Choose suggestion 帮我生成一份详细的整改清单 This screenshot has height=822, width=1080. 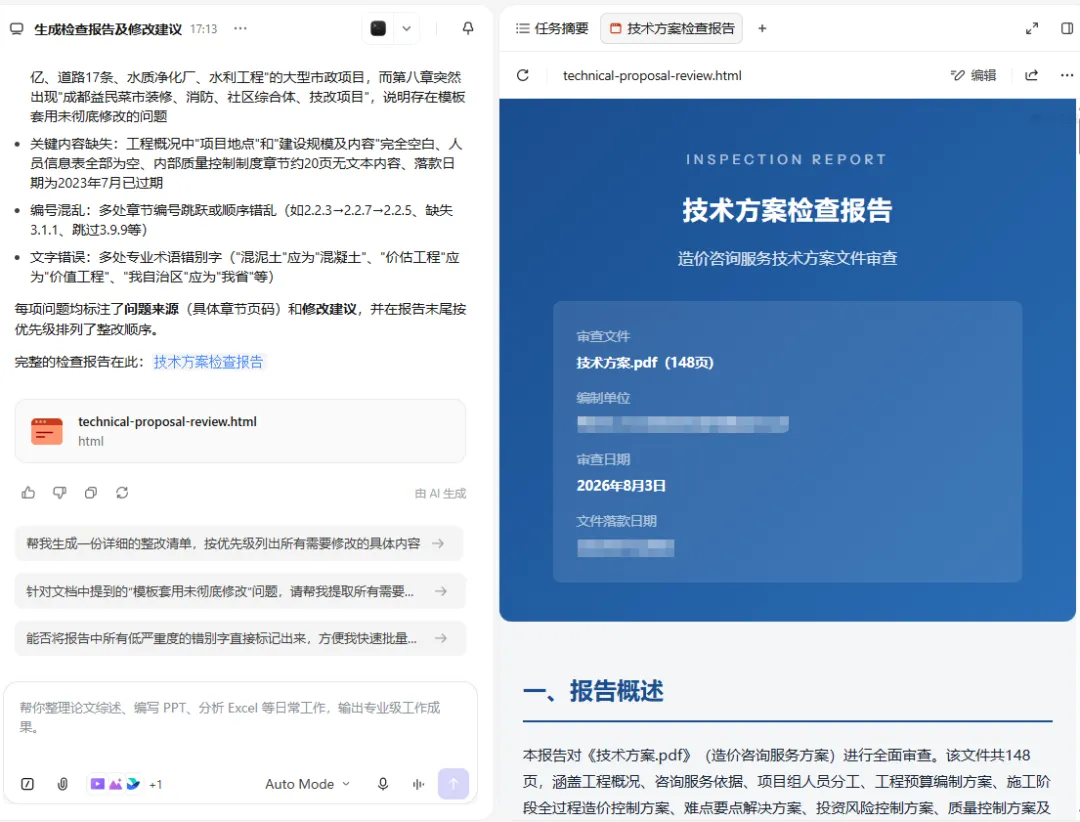click(x=238, y=544)
